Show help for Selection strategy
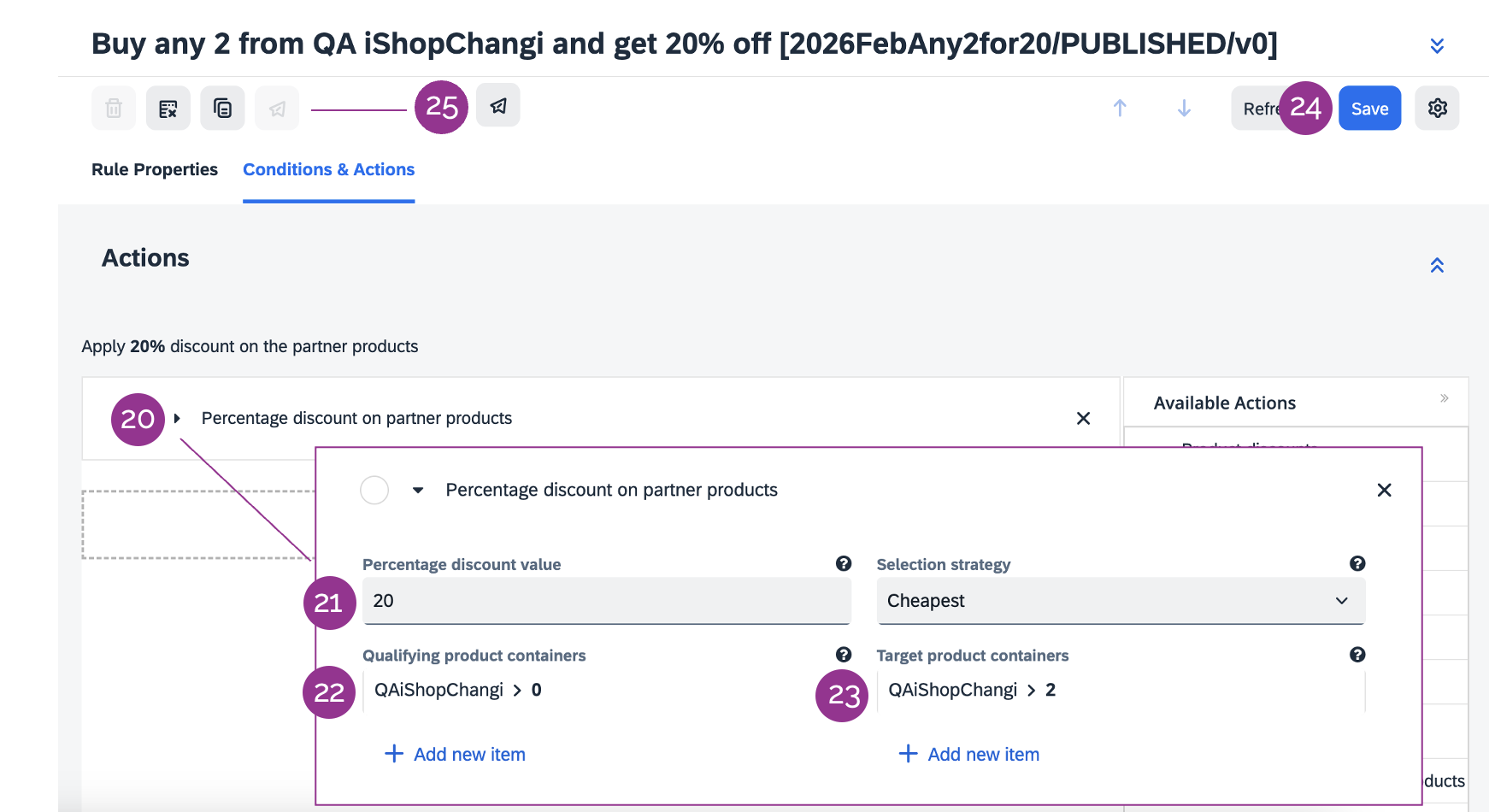This screenshot has width=1489, height=812. [1357, 563]
